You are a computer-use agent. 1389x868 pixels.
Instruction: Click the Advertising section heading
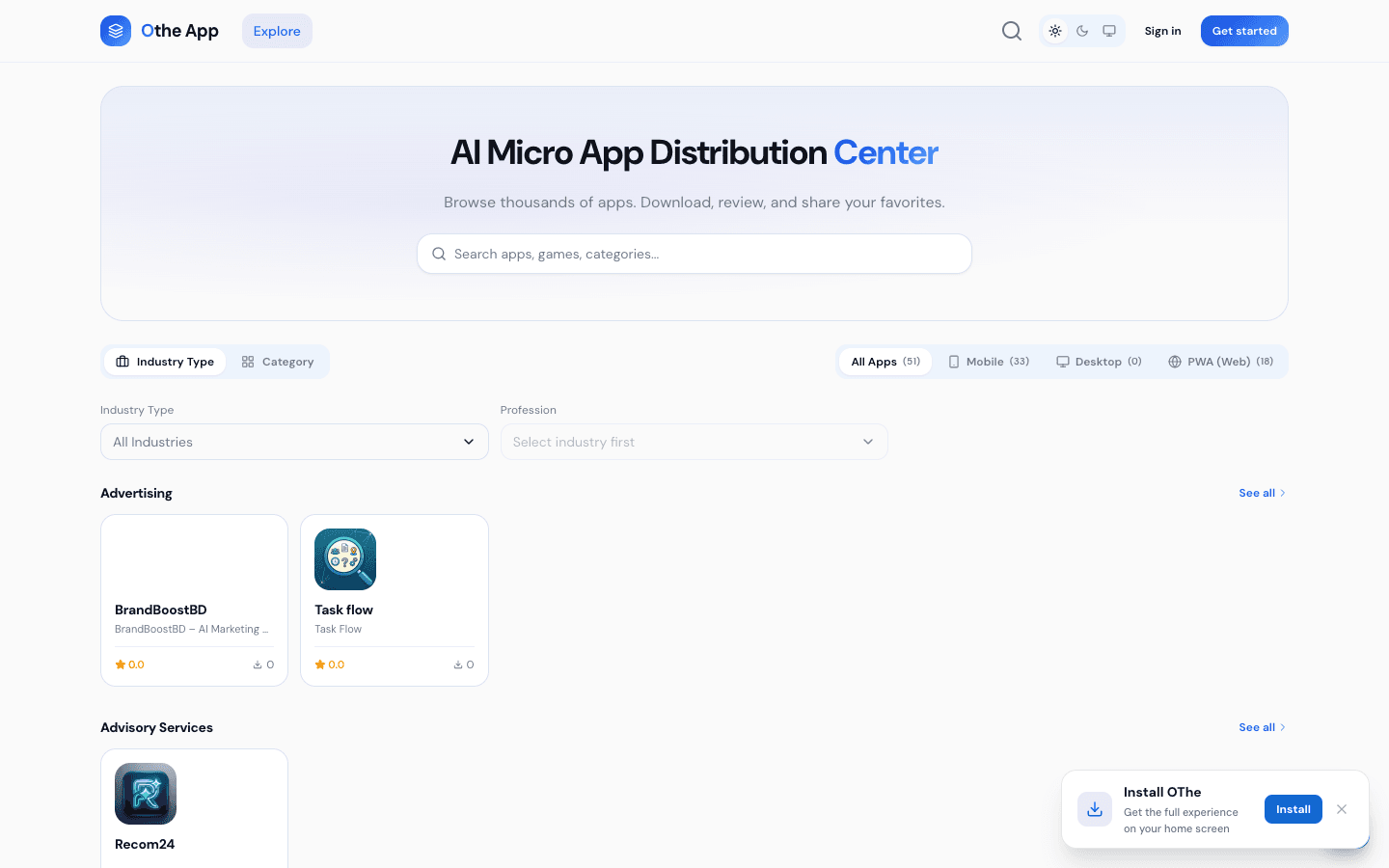point(136,493)
